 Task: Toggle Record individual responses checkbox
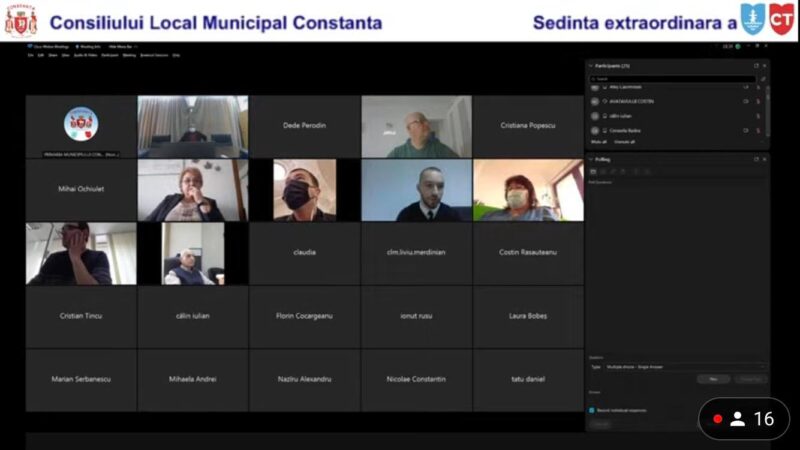click(592, 410)
